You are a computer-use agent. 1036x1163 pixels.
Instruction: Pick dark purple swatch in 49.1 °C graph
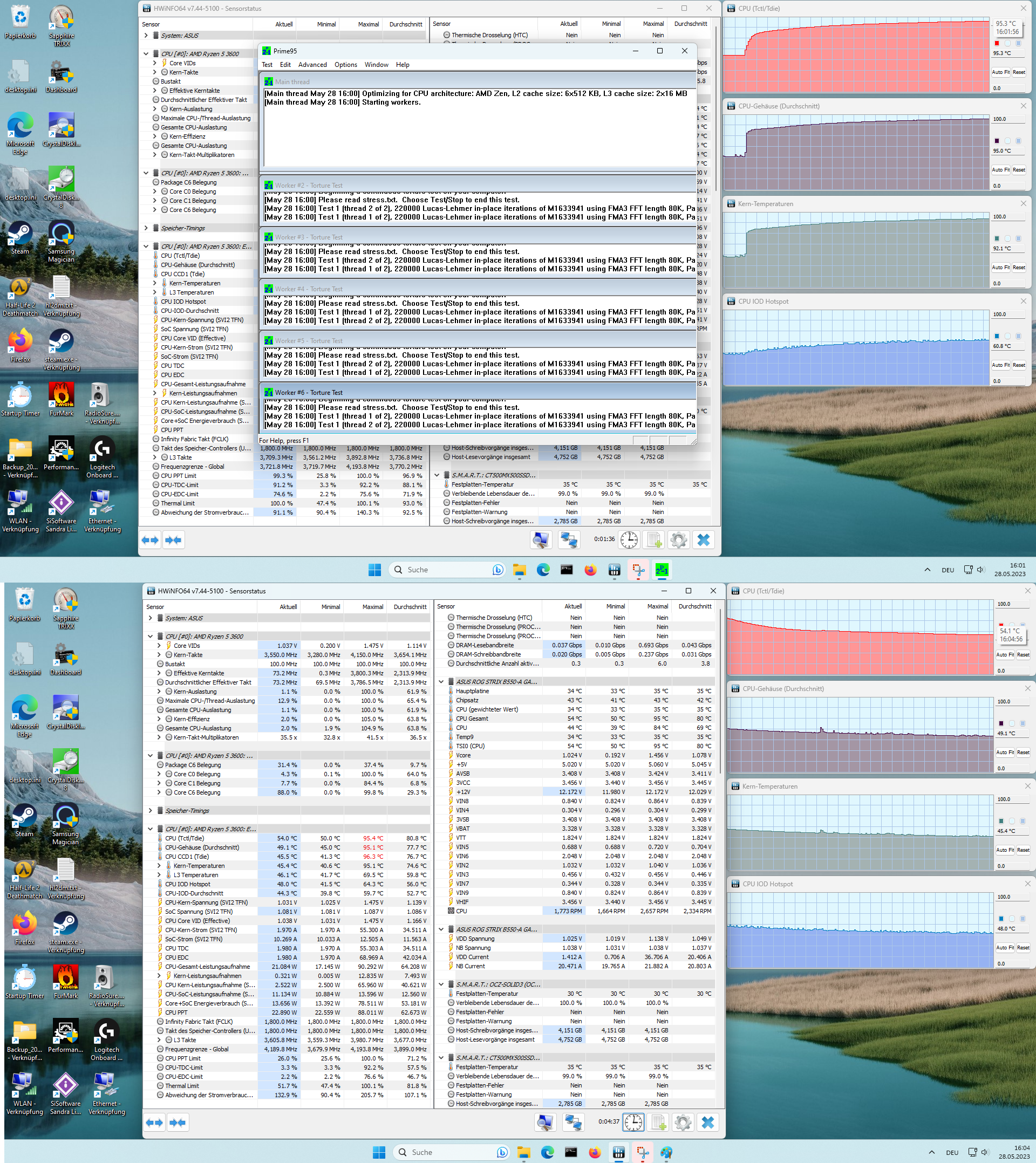1001,723
